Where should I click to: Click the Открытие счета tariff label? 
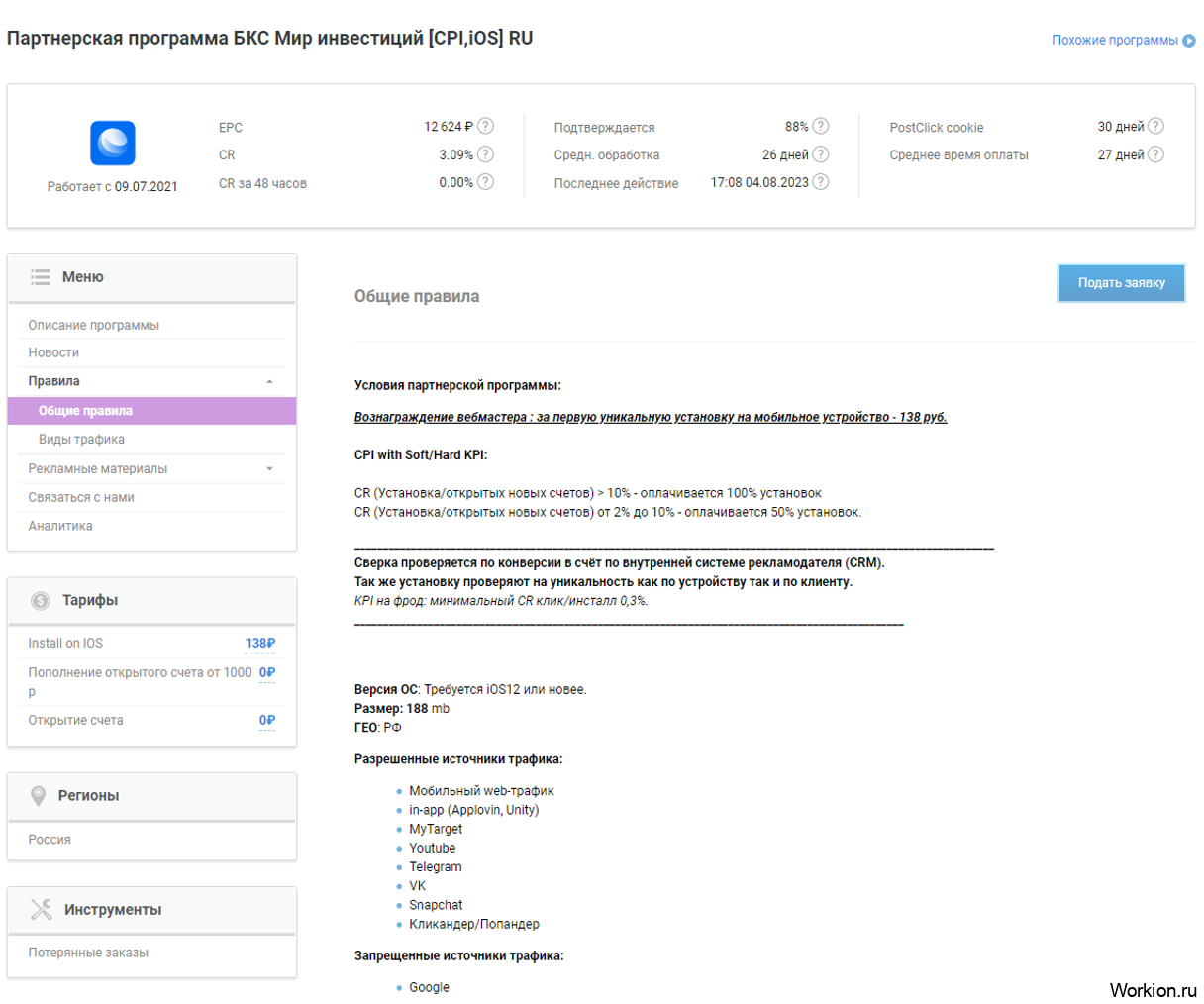click(76, 720)
